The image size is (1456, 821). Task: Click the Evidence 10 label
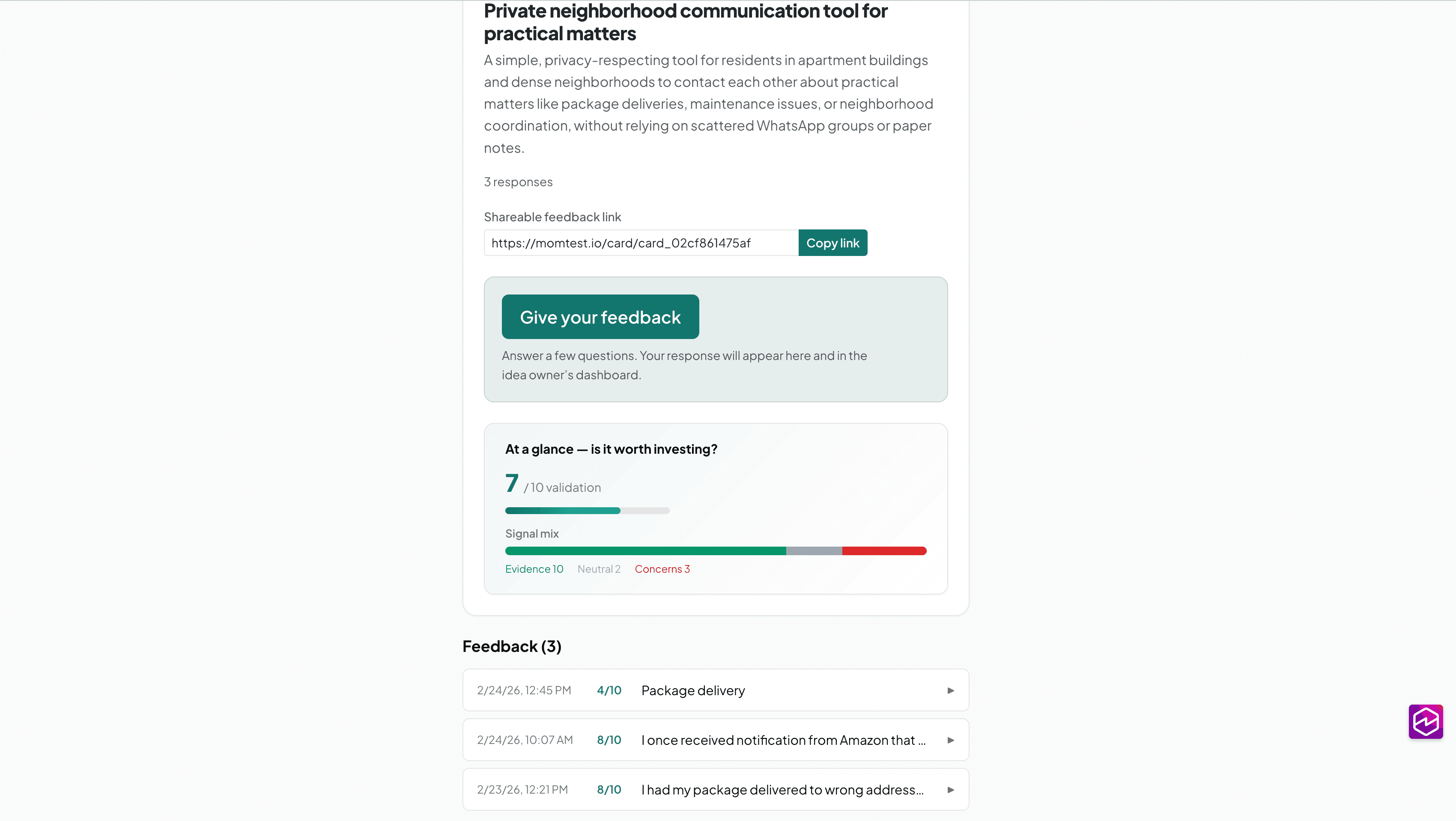click(x=534, y=569)
